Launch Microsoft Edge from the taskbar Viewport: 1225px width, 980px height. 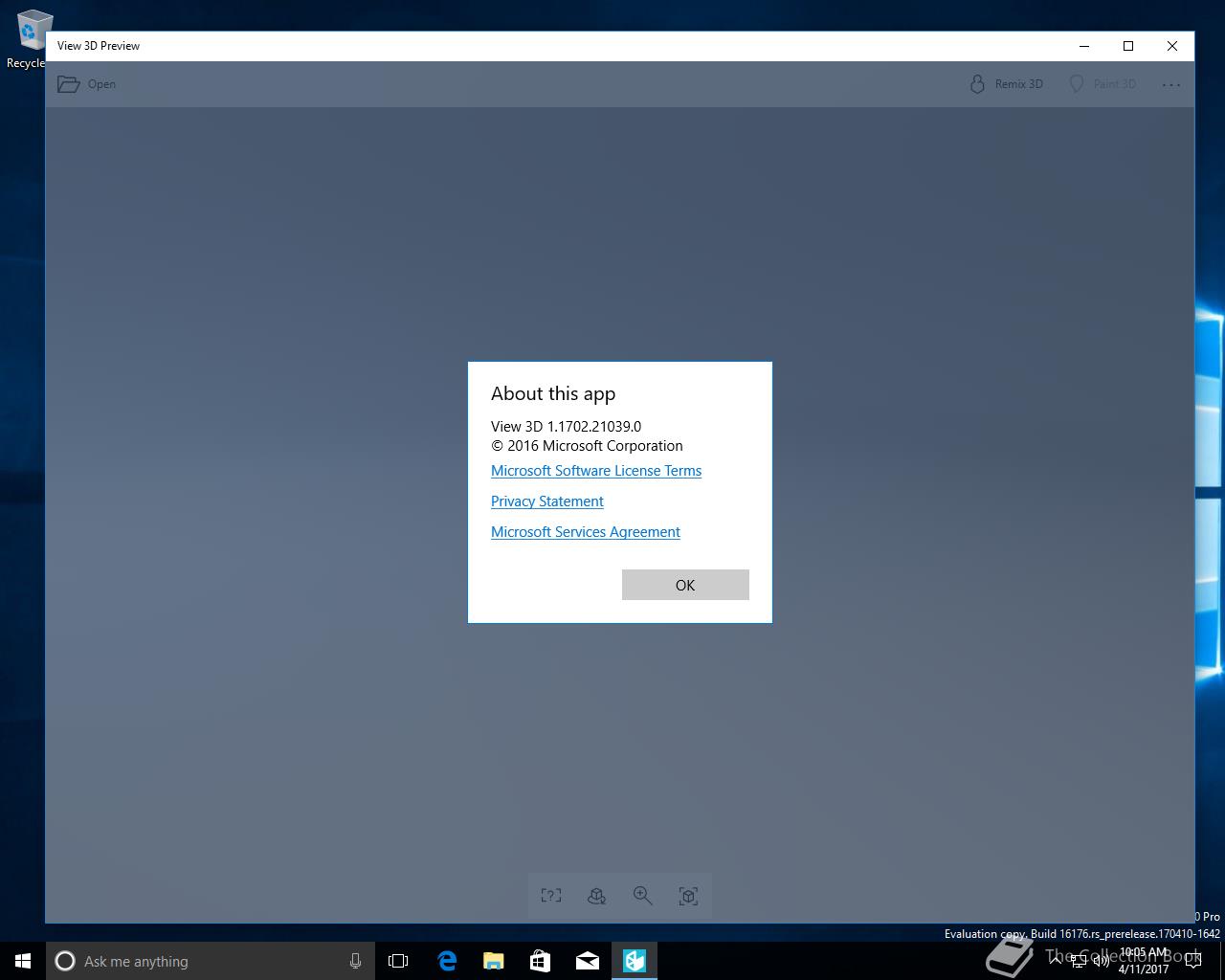(447, 961)
